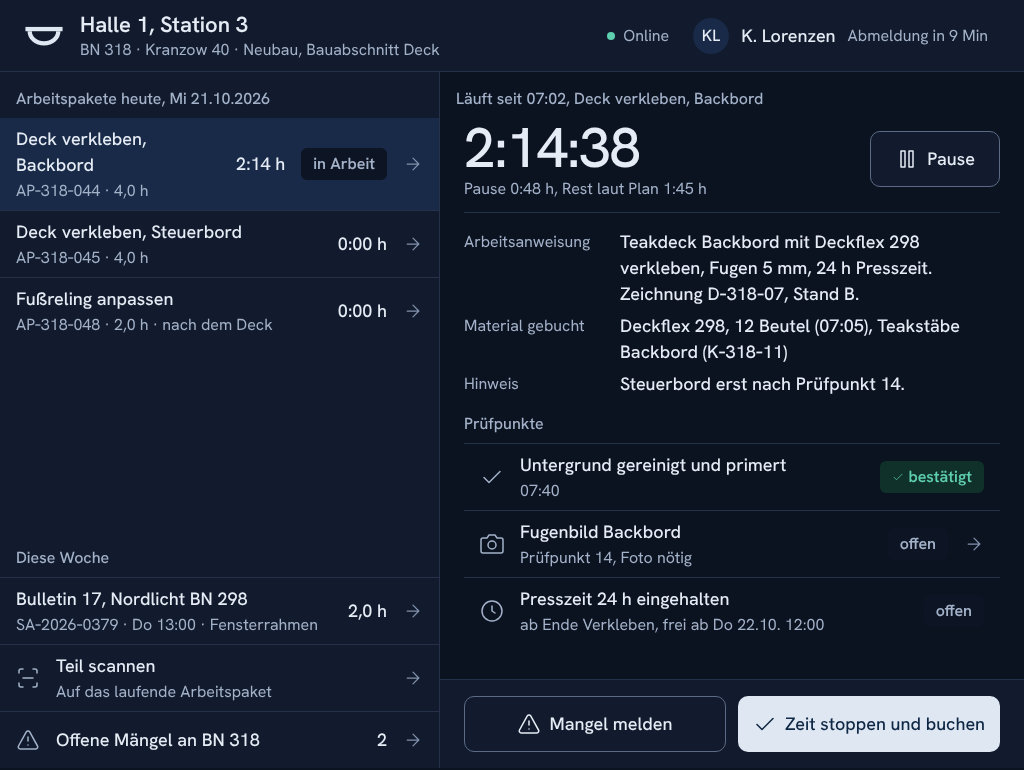The width and height of the screenshot is (1024, 770).
Task: Click Mangel melden button
Action: point(594,724)
